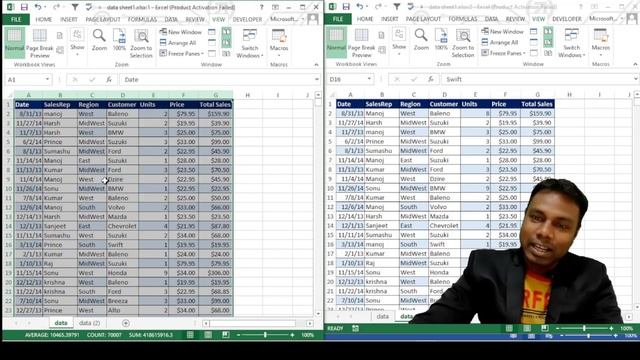Viewport: 640px width, 360px height.
Task: Click Arrange All in right window ribbon
Action: click(x=500, y=42)
